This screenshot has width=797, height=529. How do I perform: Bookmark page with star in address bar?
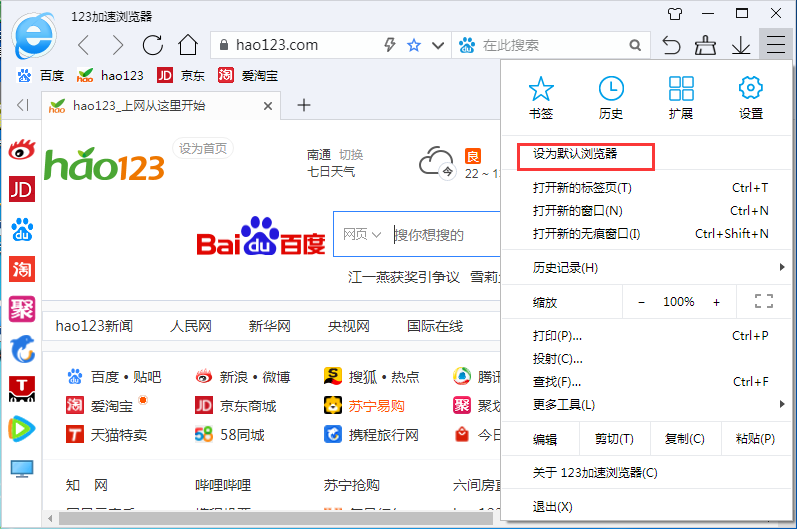(x=414, y=45)
